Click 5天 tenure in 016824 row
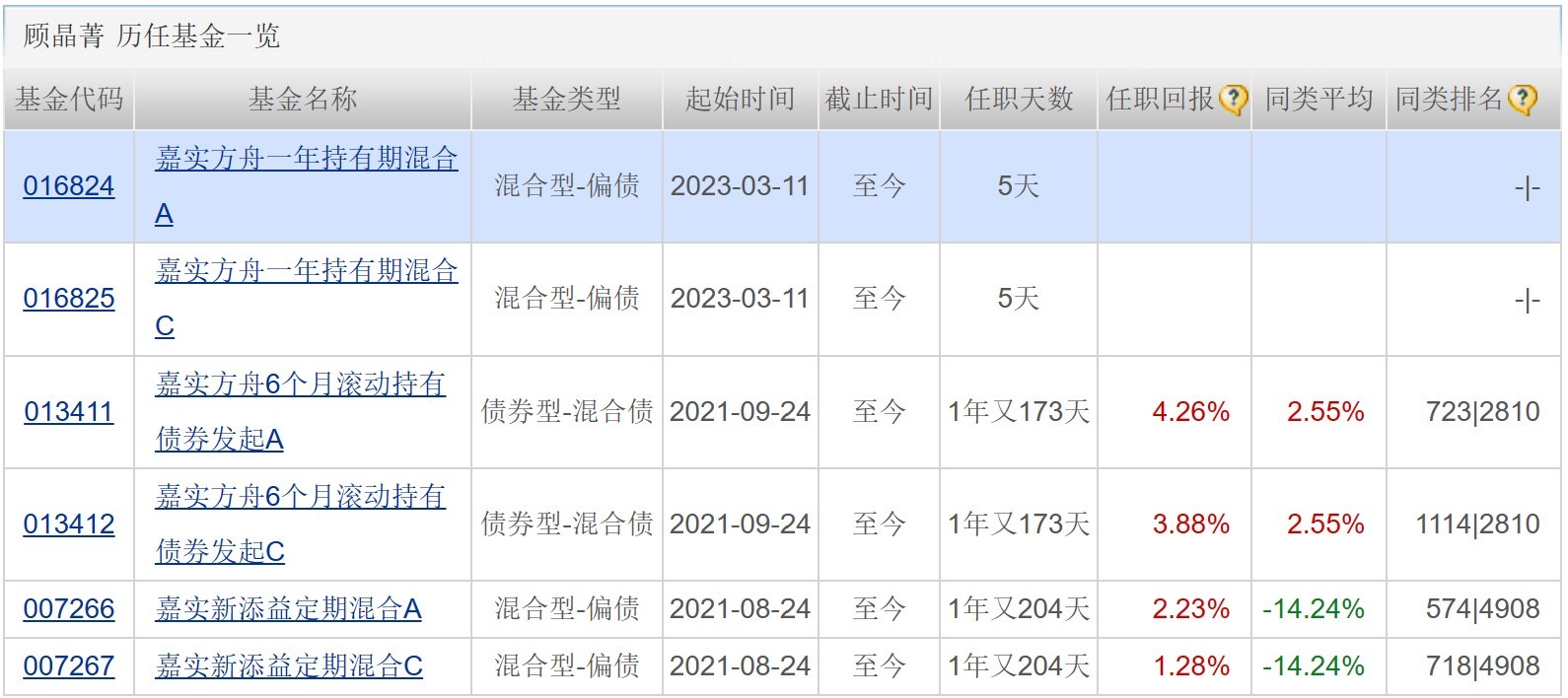The image size is (1568, 698). pyautogui.click(x=1019, y=186)
